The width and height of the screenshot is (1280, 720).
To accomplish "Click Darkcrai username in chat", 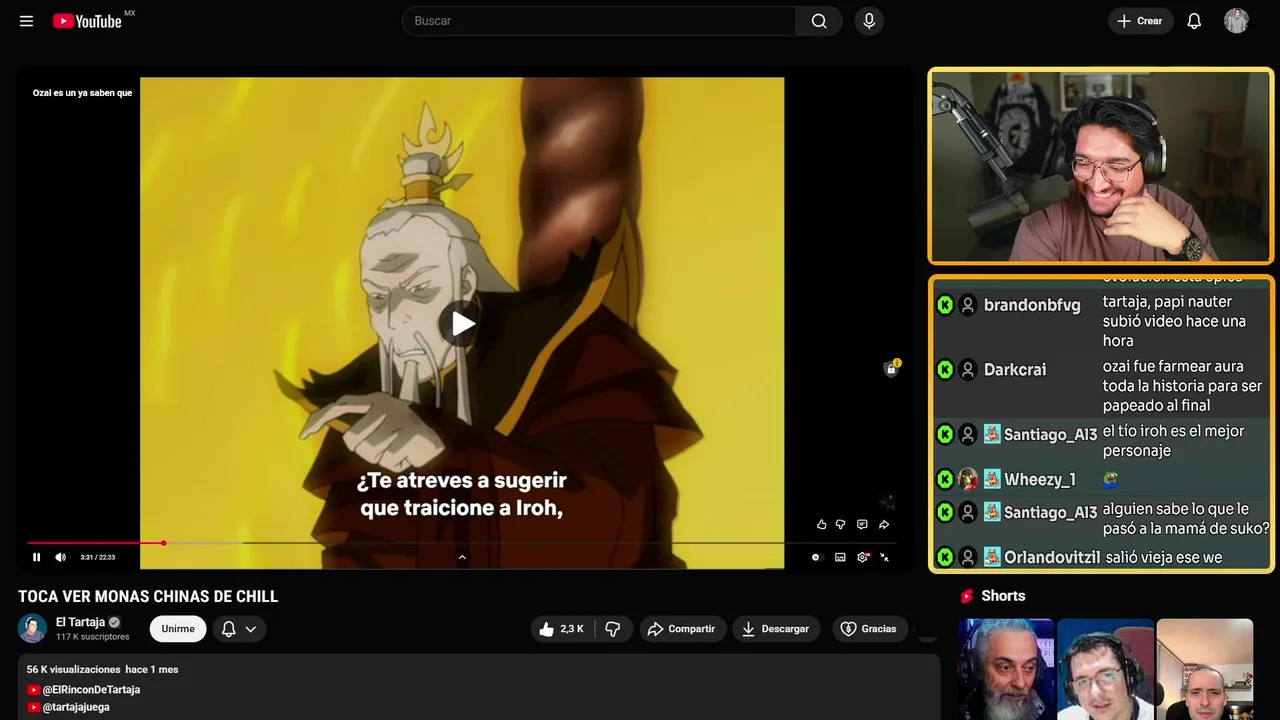I will coord(1015,370).
